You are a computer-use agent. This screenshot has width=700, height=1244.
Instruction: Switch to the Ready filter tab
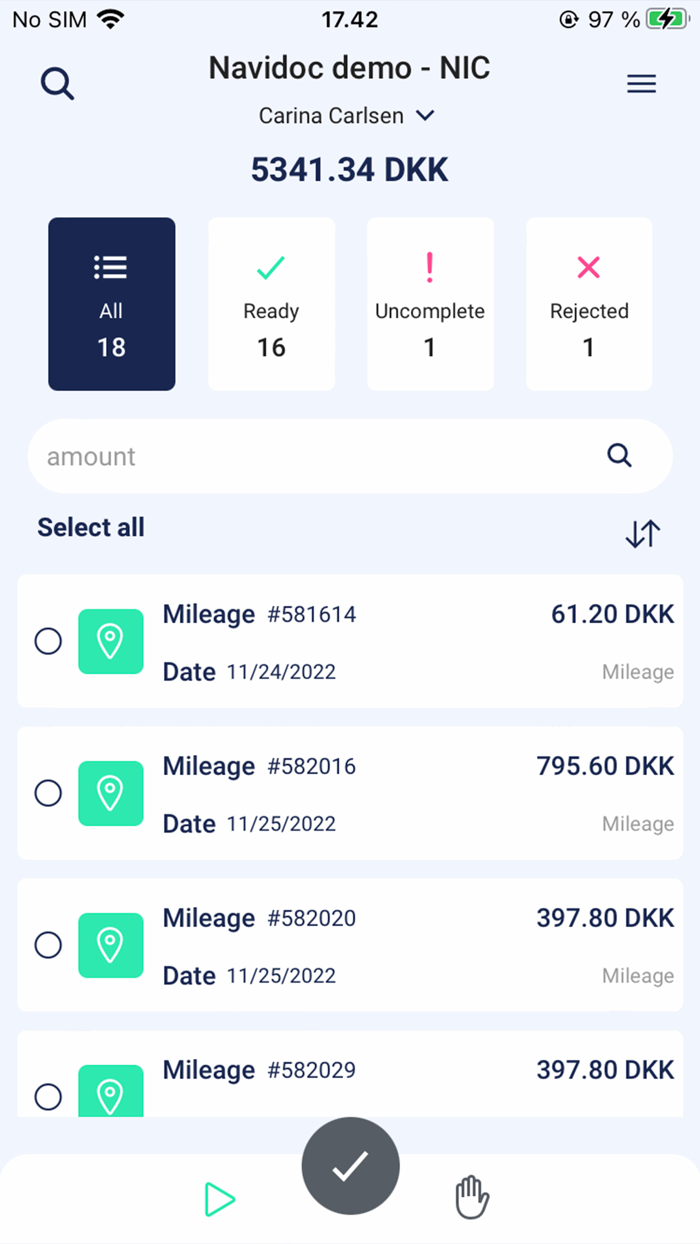(271, 304)
